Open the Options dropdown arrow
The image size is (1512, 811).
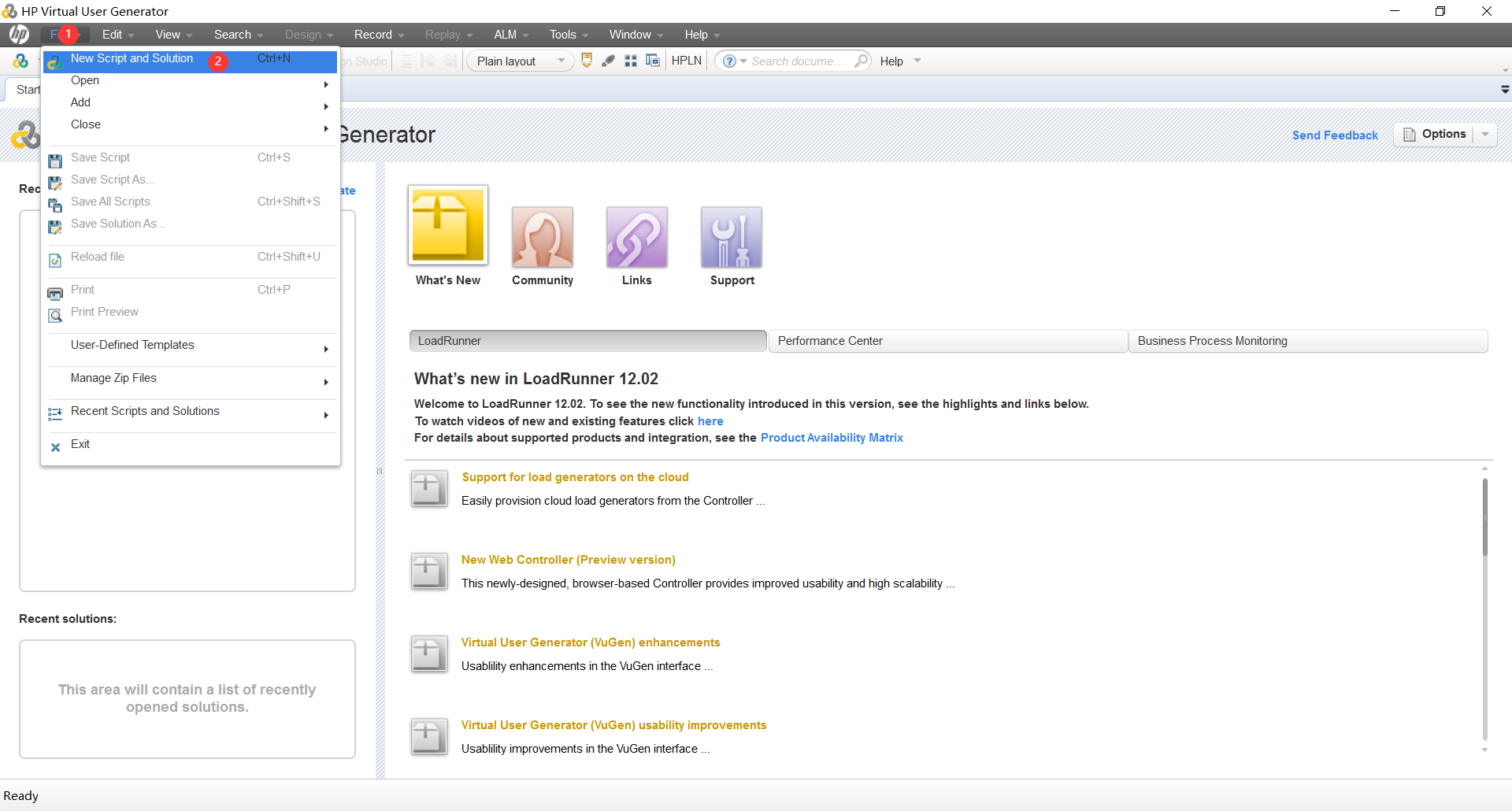[1485, 135]
